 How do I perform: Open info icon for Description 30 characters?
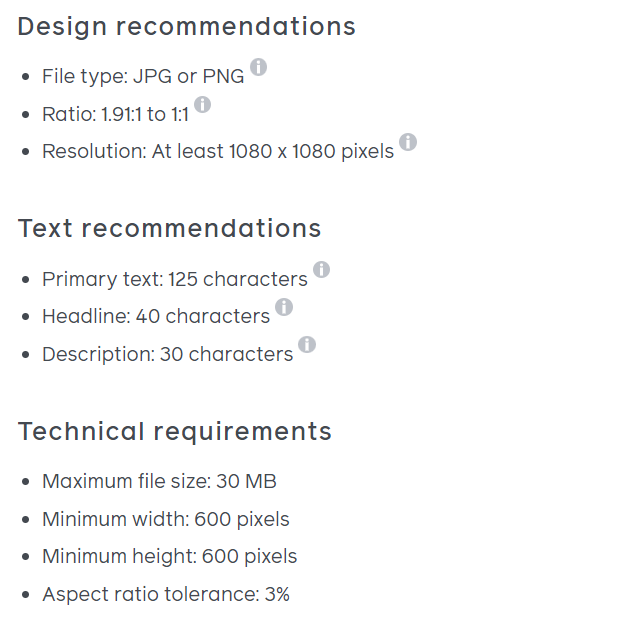pos(307,345)
